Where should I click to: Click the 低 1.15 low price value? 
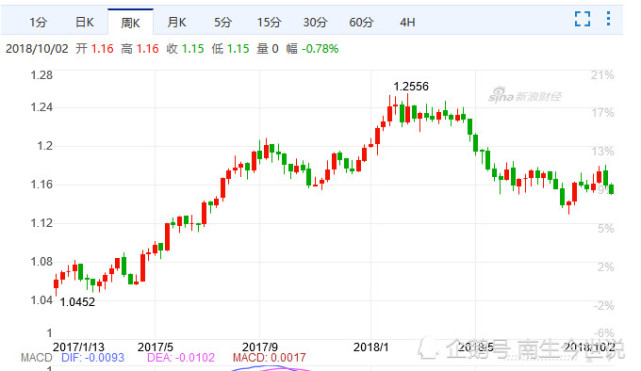click(x=231, y=49)
